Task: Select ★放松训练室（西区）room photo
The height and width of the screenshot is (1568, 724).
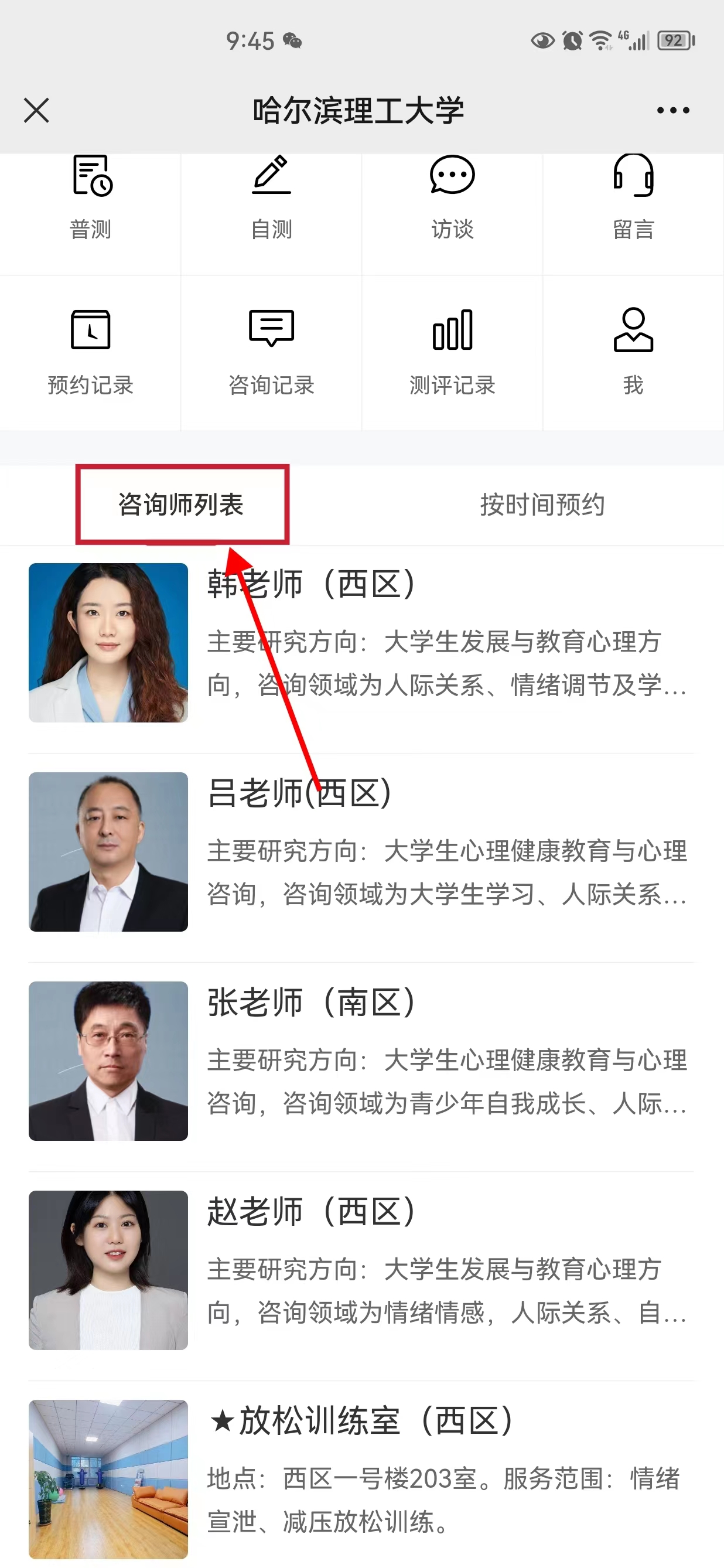Action: coord(108,1478)
